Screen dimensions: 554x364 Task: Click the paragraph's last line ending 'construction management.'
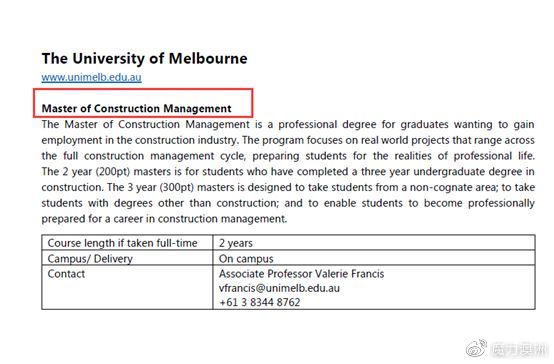(164, 219)
